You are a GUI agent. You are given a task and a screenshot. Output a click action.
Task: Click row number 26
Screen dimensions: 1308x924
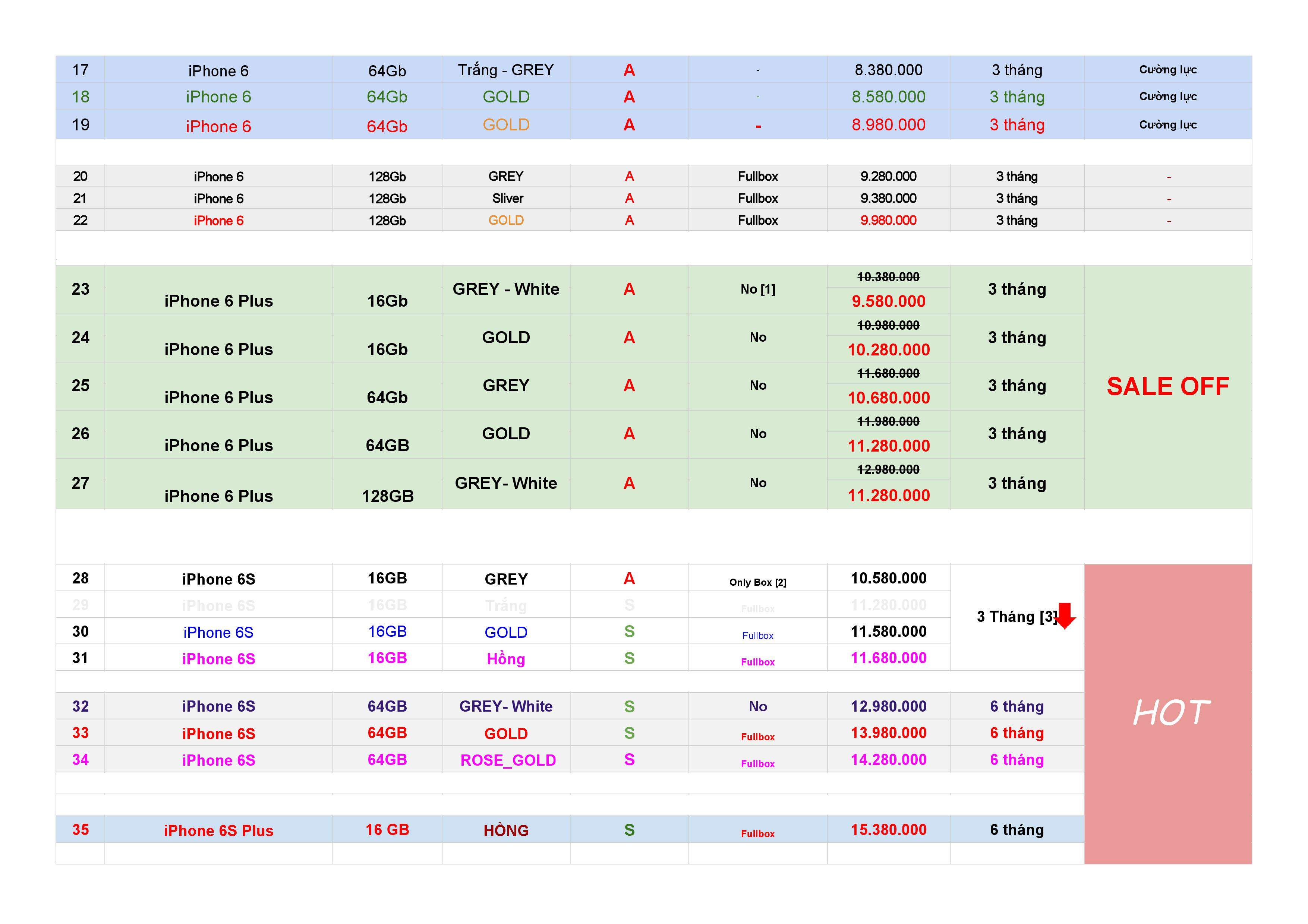(80, 434)
